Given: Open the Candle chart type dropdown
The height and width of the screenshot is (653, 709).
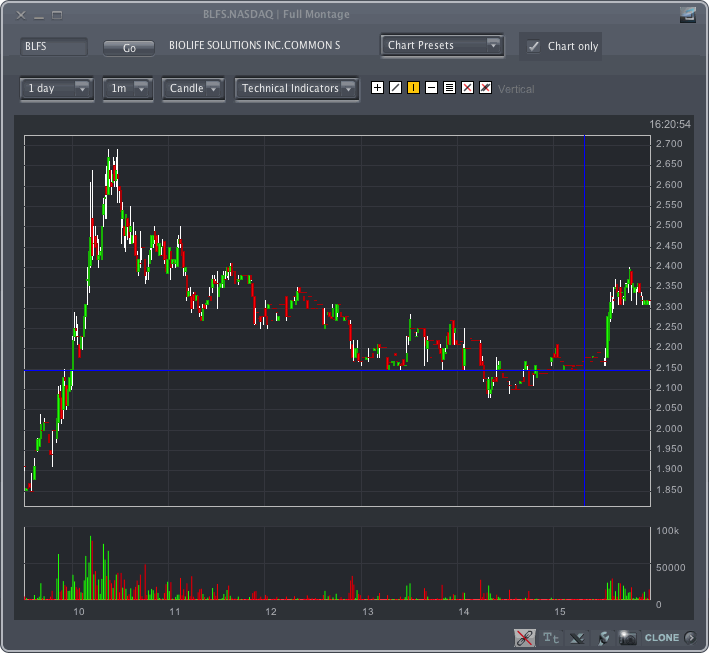Looking at the screenshot, I should 194,88.
